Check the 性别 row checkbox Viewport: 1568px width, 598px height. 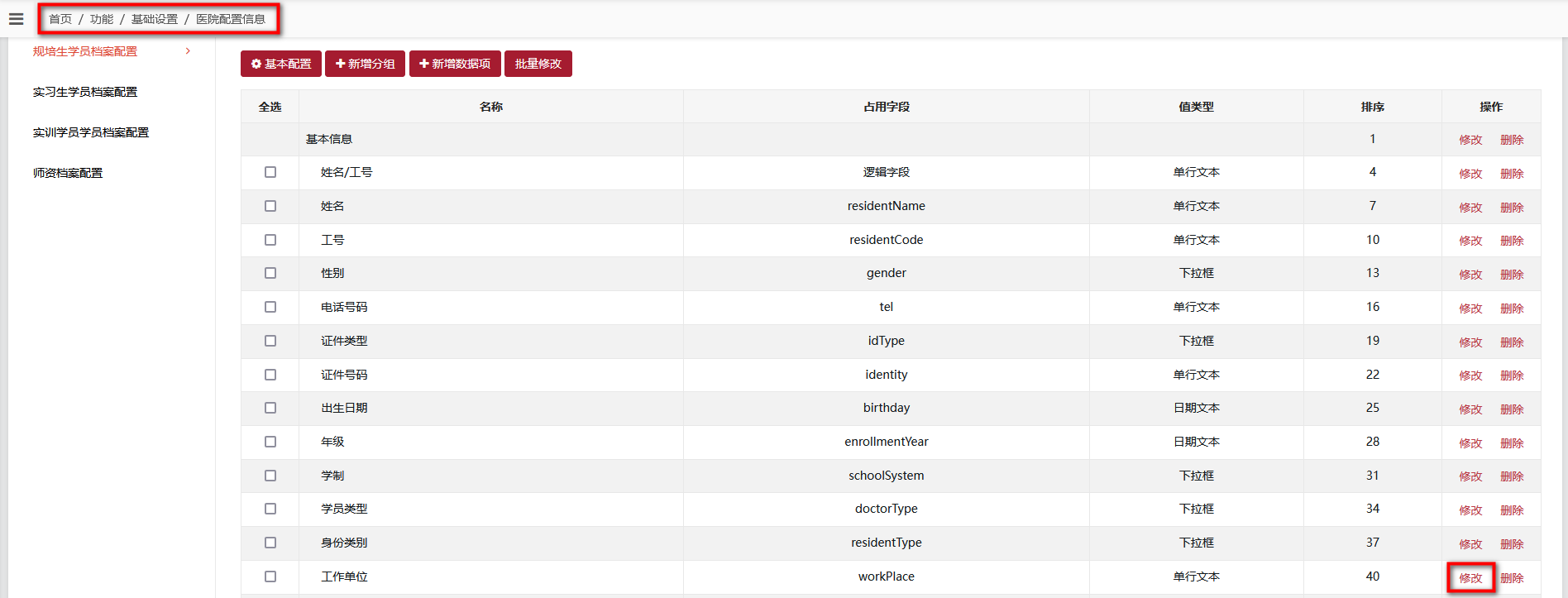click(270, 273)
